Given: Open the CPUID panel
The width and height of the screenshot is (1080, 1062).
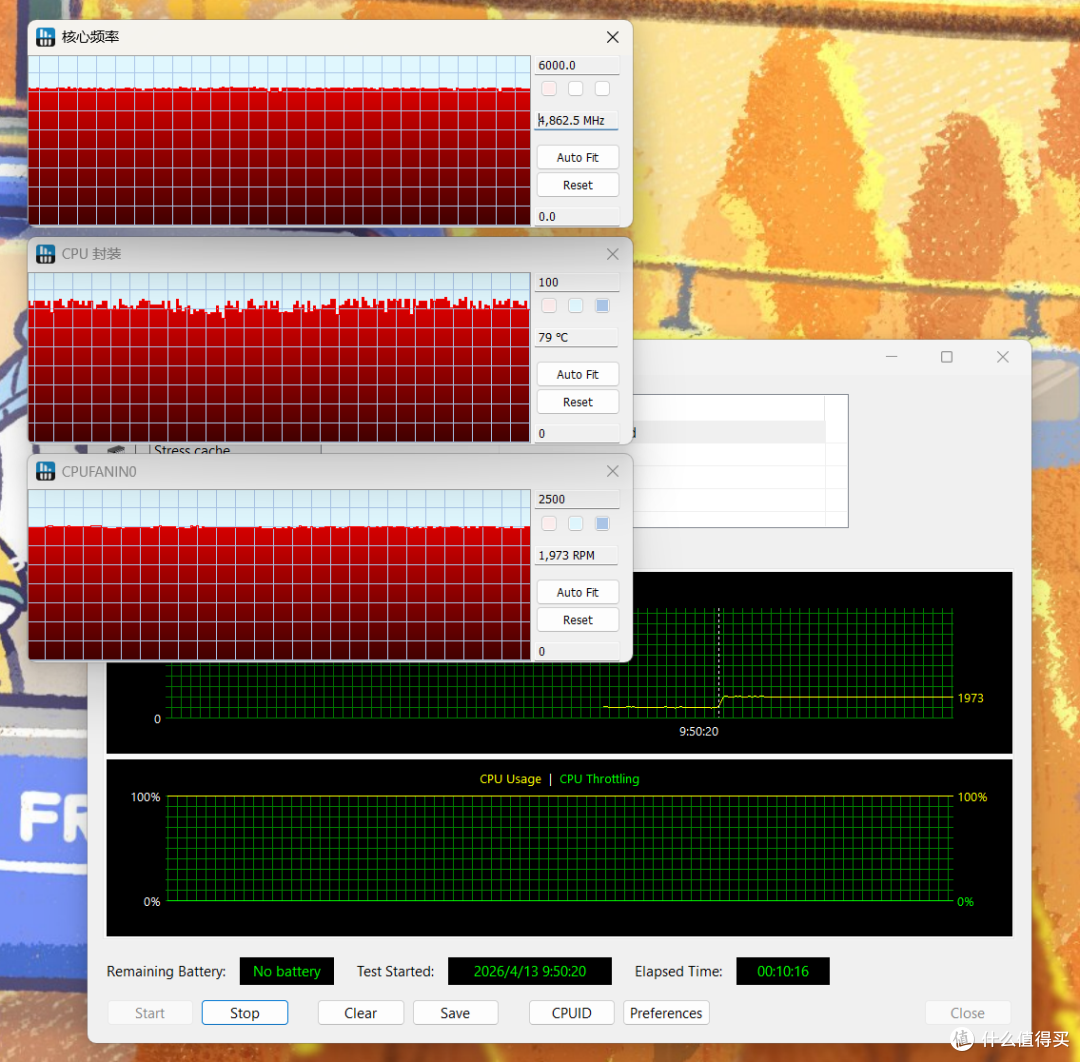Looking at the screenshot, I should tap(572, 1013).
